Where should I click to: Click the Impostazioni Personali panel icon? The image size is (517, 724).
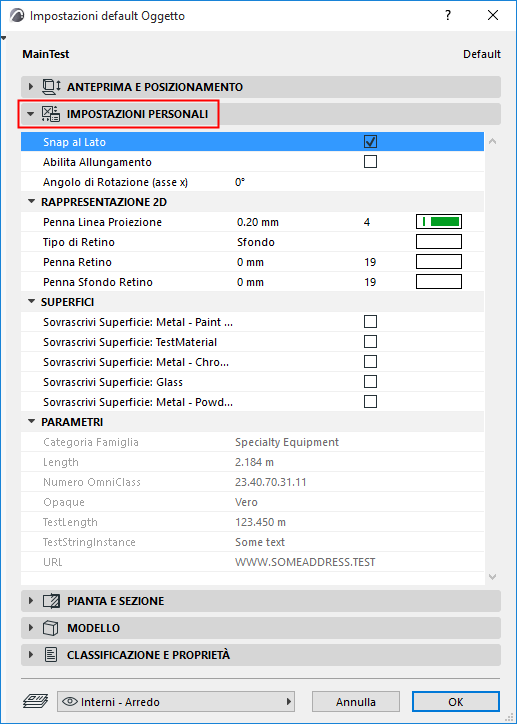[51, 114]
